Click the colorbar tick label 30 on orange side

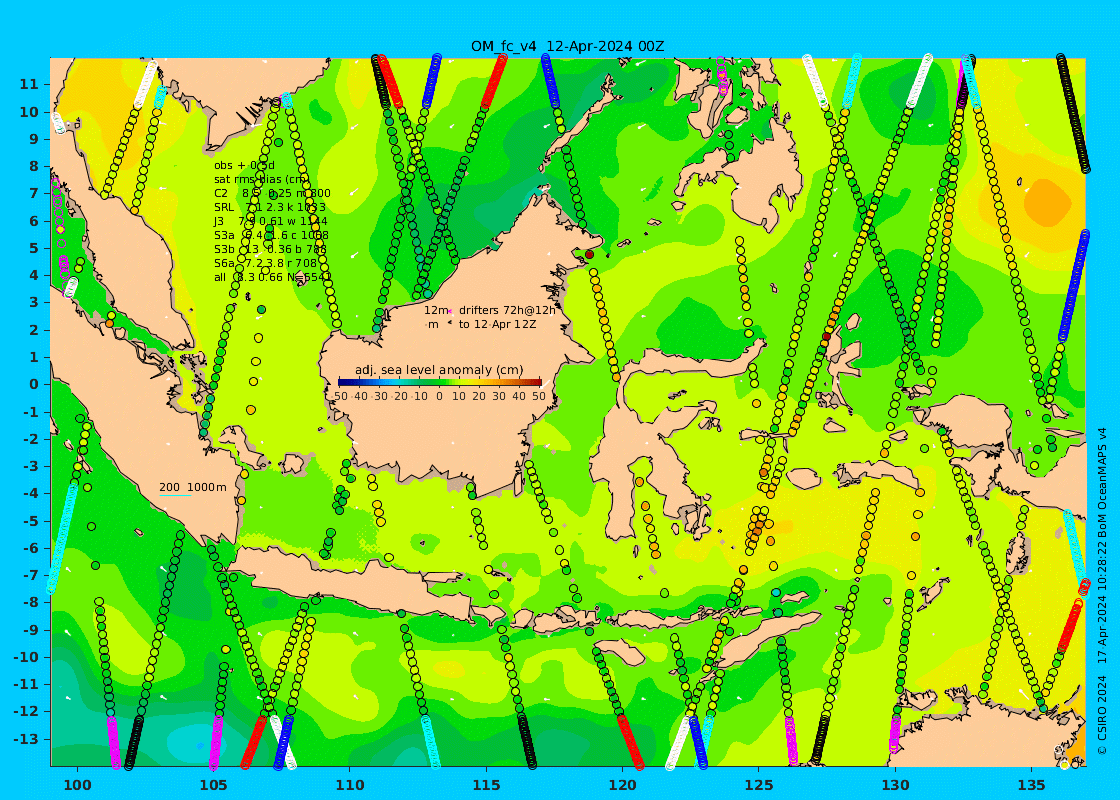(499, 396)
